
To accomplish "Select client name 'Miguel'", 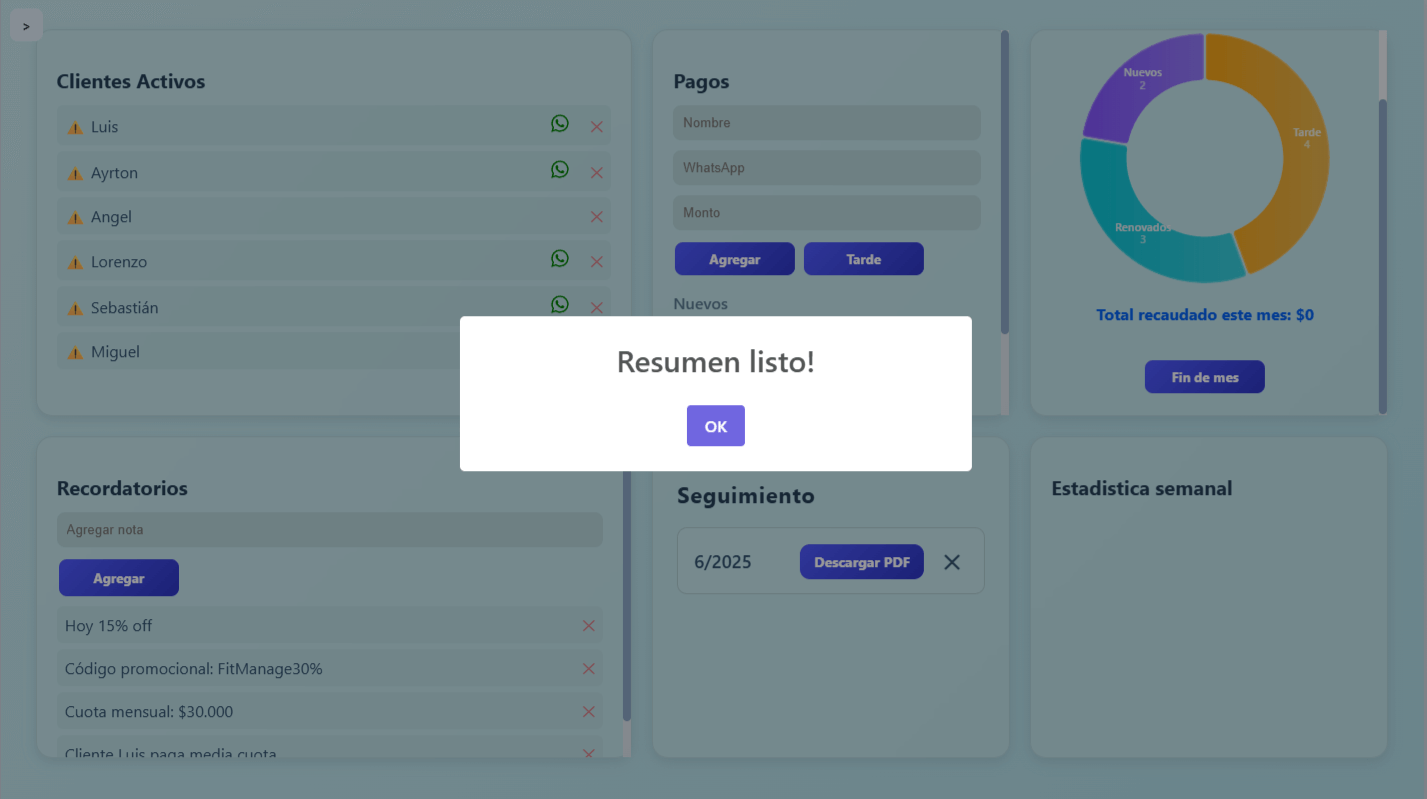I will (x=115, y=352).
